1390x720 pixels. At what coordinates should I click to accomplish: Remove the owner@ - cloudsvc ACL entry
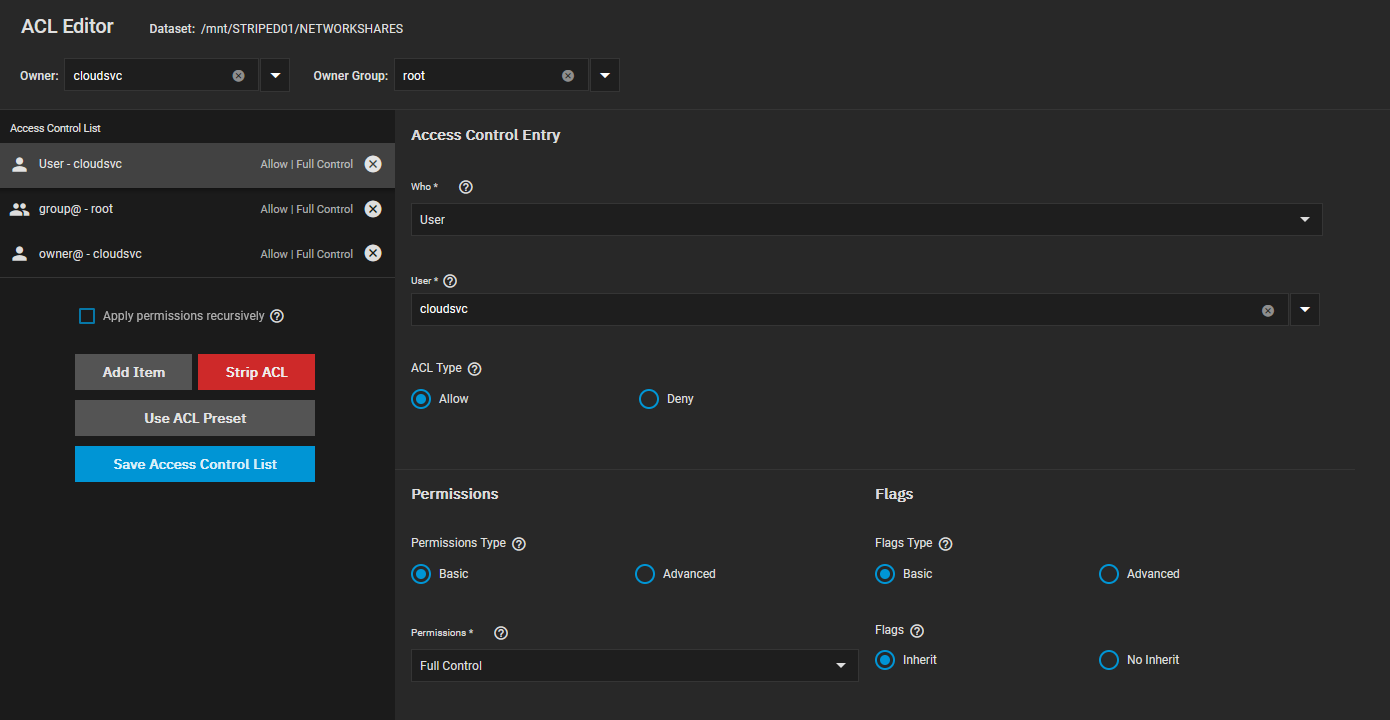pos(373,254)
